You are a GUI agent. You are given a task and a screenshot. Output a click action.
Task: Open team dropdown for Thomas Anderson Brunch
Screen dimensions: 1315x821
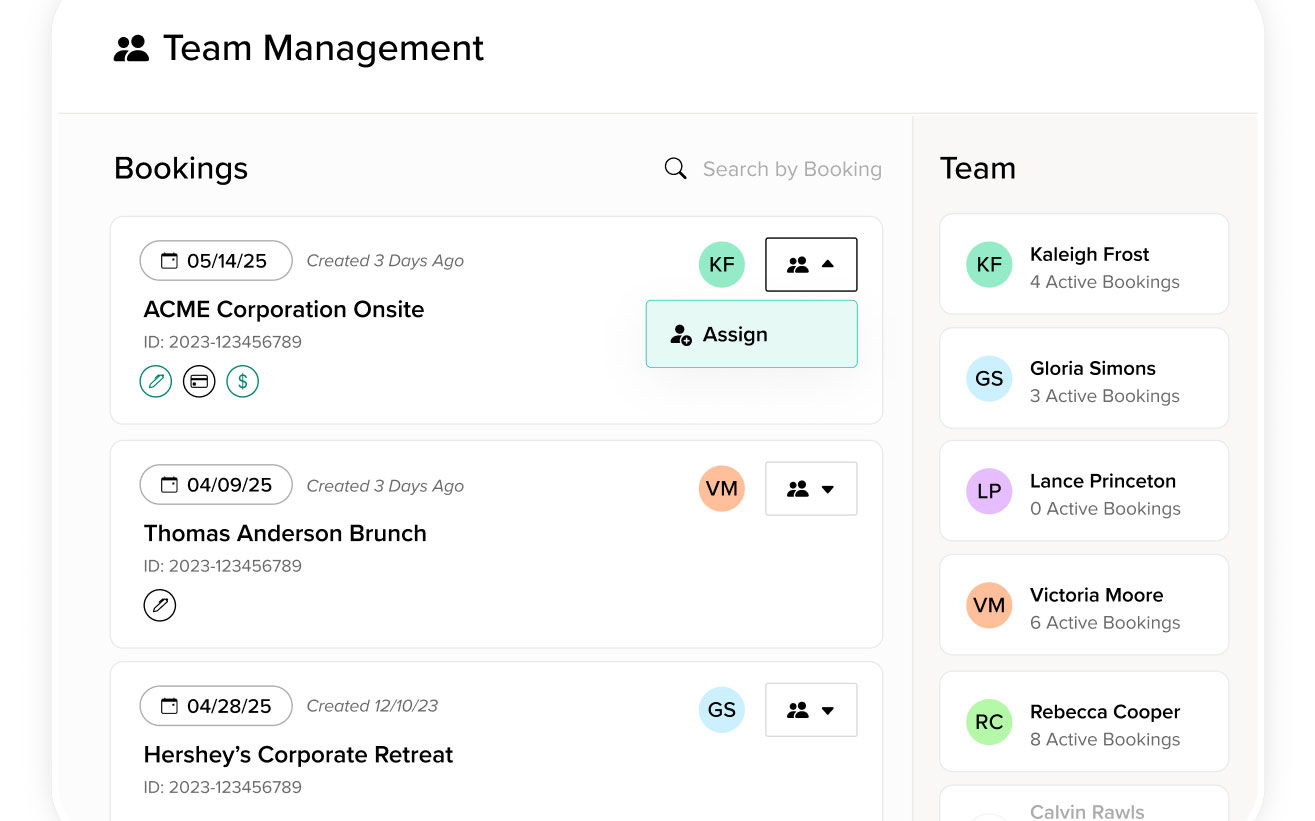coord(811,489)
